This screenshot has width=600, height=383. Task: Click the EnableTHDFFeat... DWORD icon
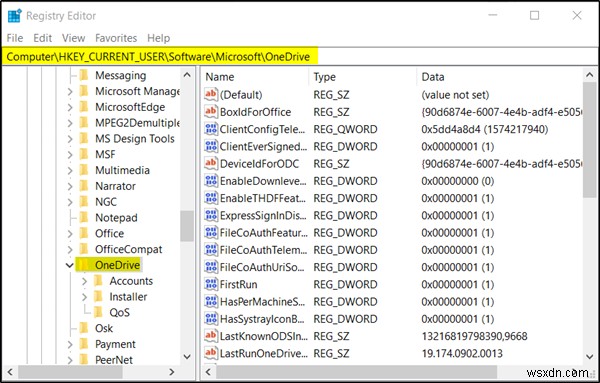(x=211, y=197)
